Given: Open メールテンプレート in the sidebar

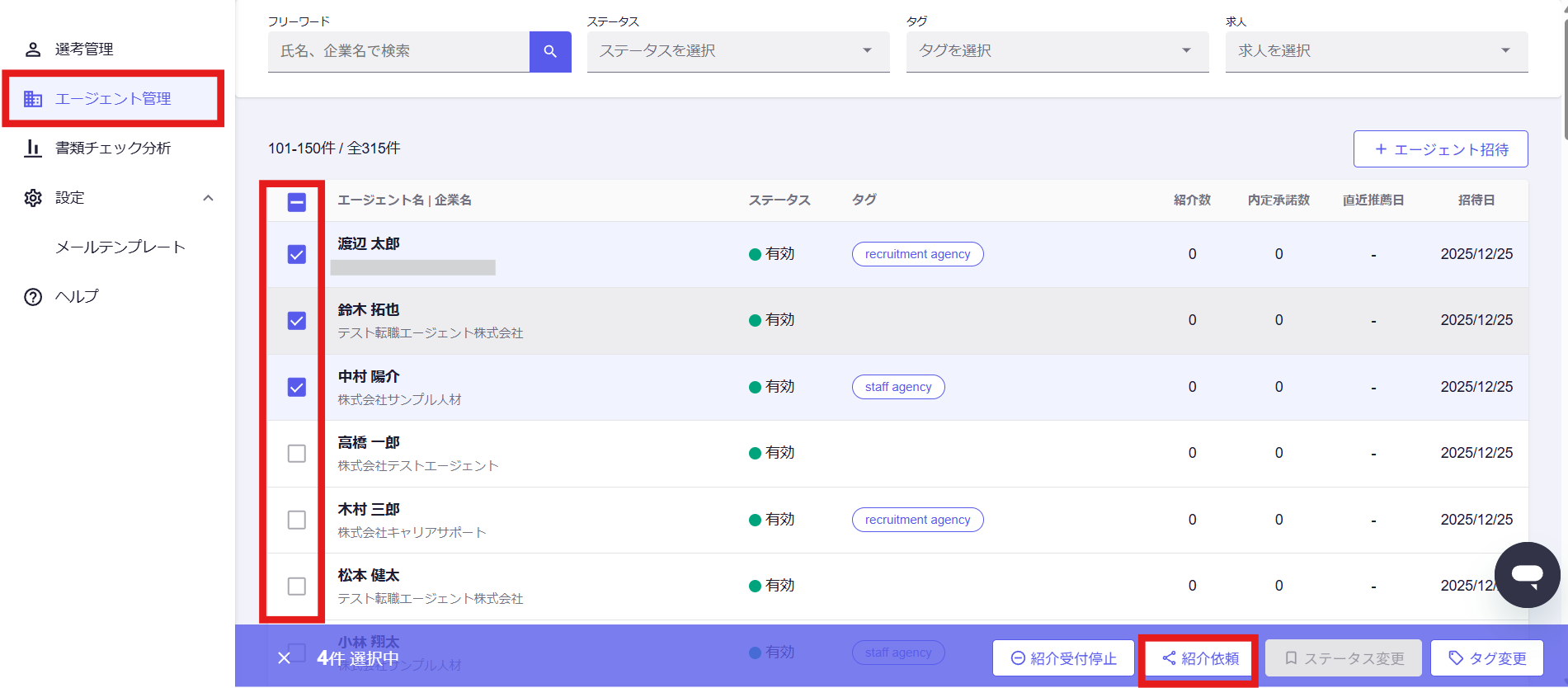Looking at the screenshot, I should (120, 247).
